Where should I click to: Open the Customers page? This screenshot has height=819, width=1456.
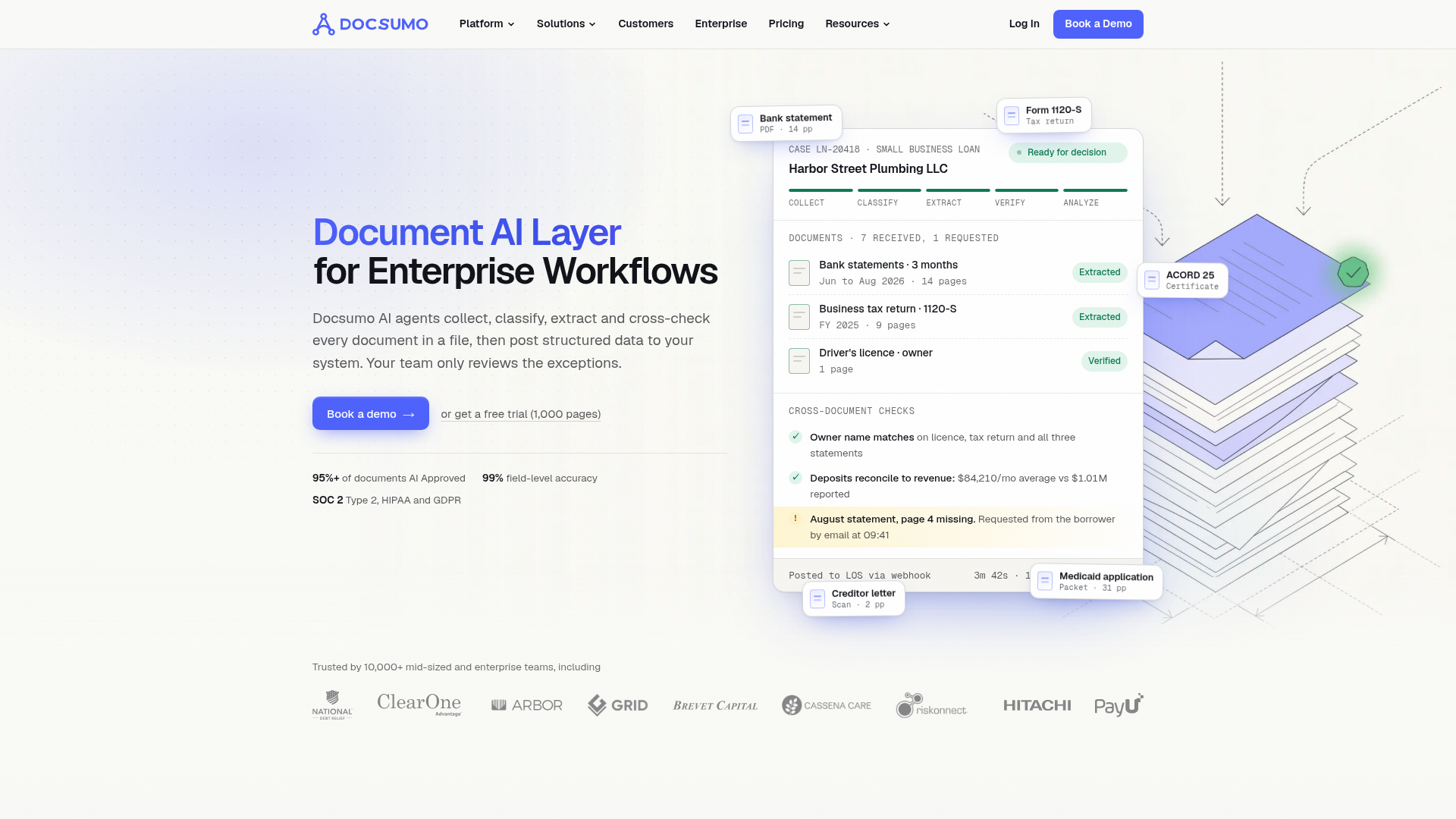point(645,24)
